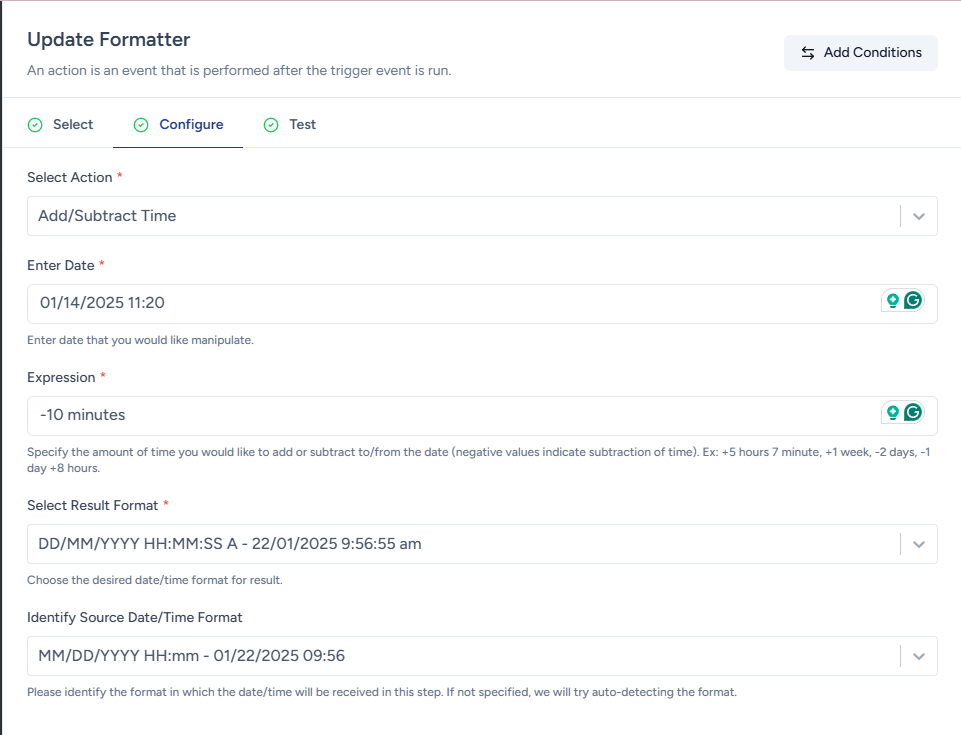Open Select Result Format dropdown chevron
Viewport: 961px width, 735px height.
point(919,544)
